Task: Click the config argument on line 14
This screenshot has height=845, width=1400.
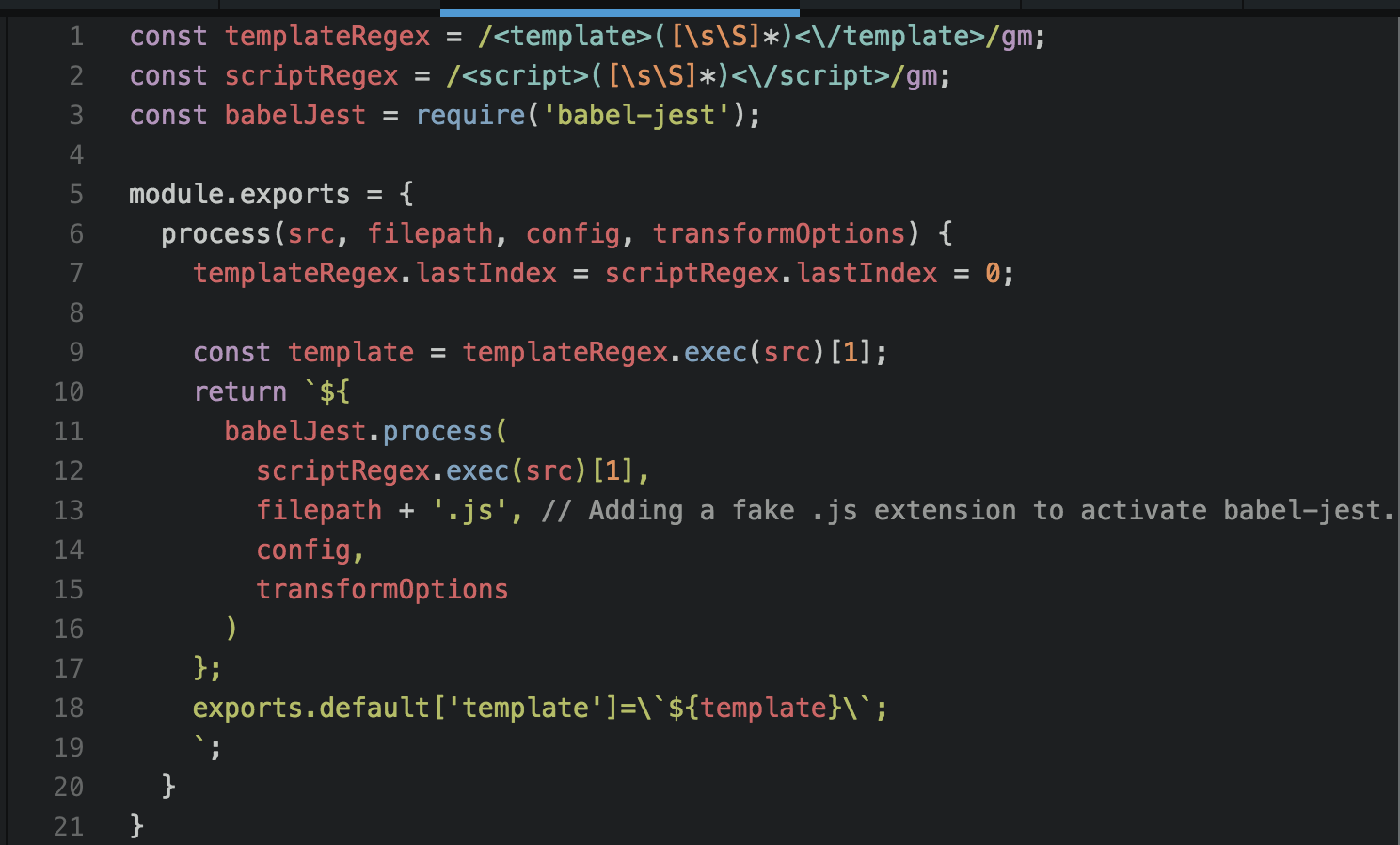Action: [303, 550]
